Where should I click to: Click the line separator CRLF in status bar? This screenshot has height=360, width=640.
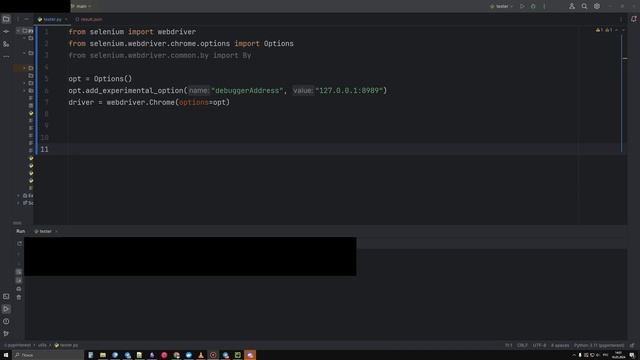pyautogui.click(x=522, y=345)
